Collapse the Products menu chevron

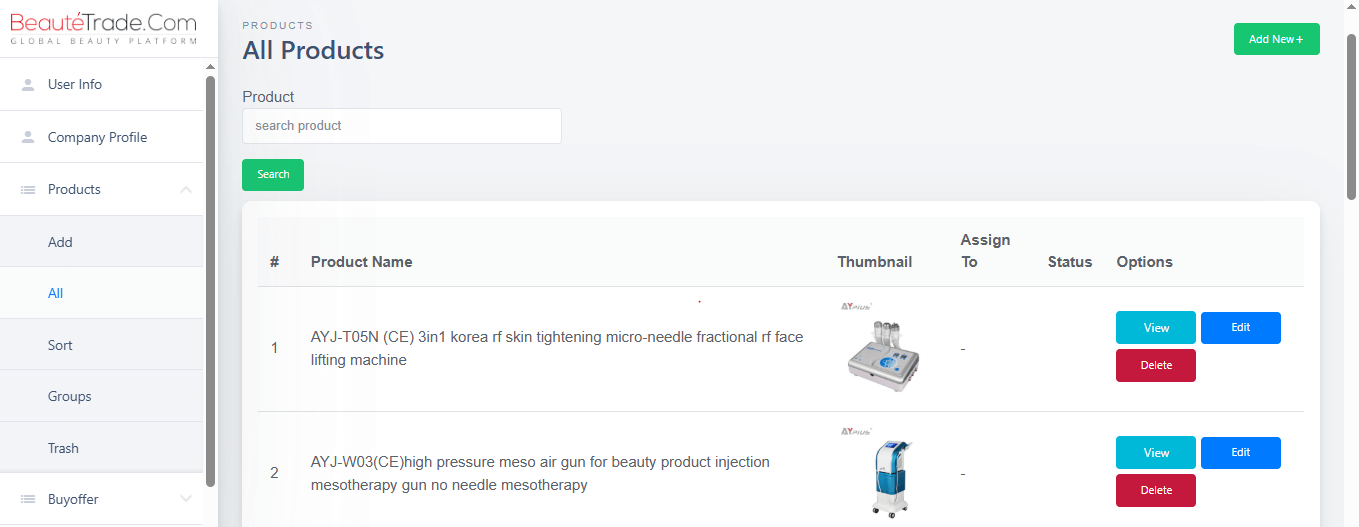(x=186, y=190)
